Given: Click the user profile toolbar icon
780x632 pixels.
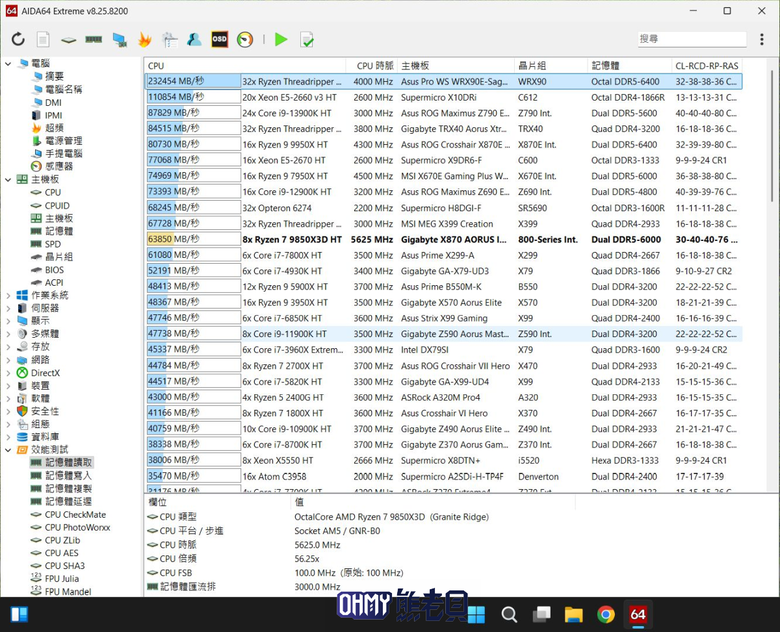Looking at the screenshot, I should click(x=195, y=39).
